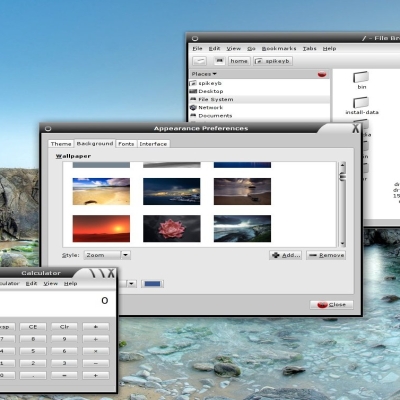Switch to the Theme tab

coord(61,144)
